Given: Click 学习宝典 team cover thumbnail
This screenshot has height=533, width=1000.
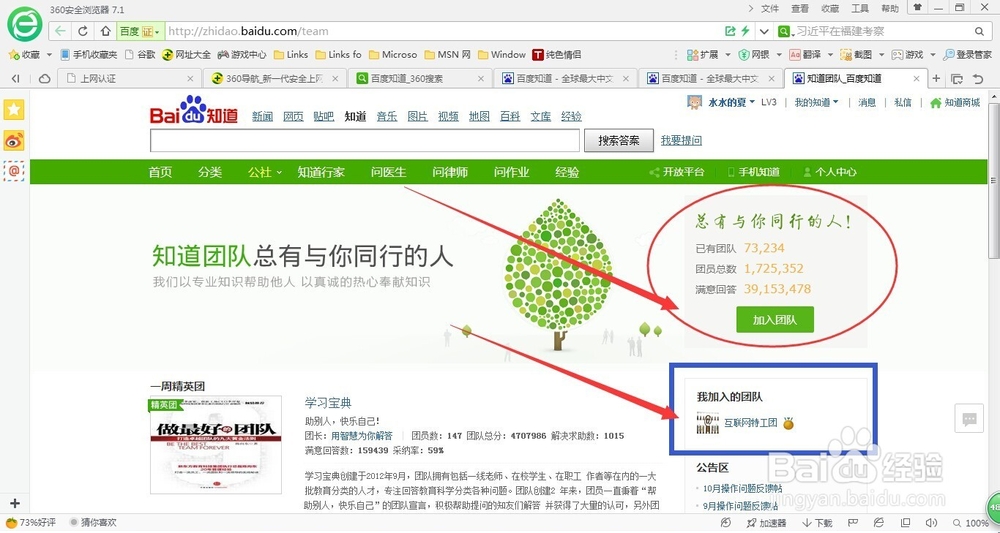Looking at the screenshot, I should (x=216, y=444).
